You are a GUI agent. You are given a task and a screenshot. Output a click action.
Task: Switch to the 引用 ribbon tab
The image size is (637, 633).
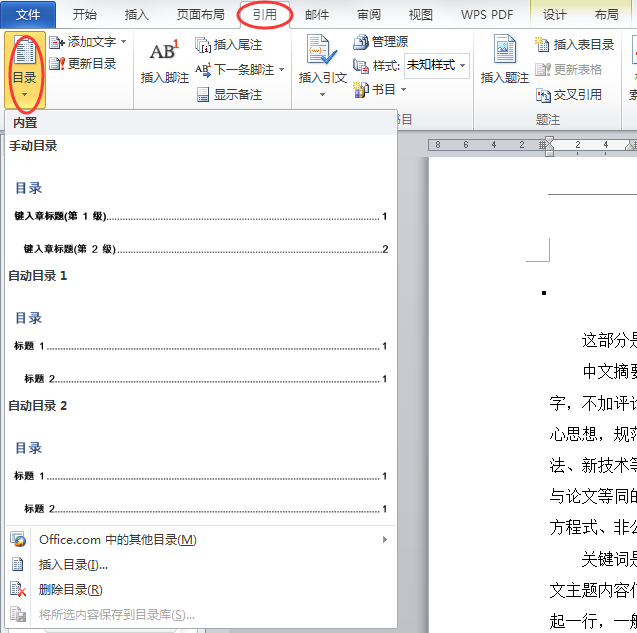pos(265,15)
